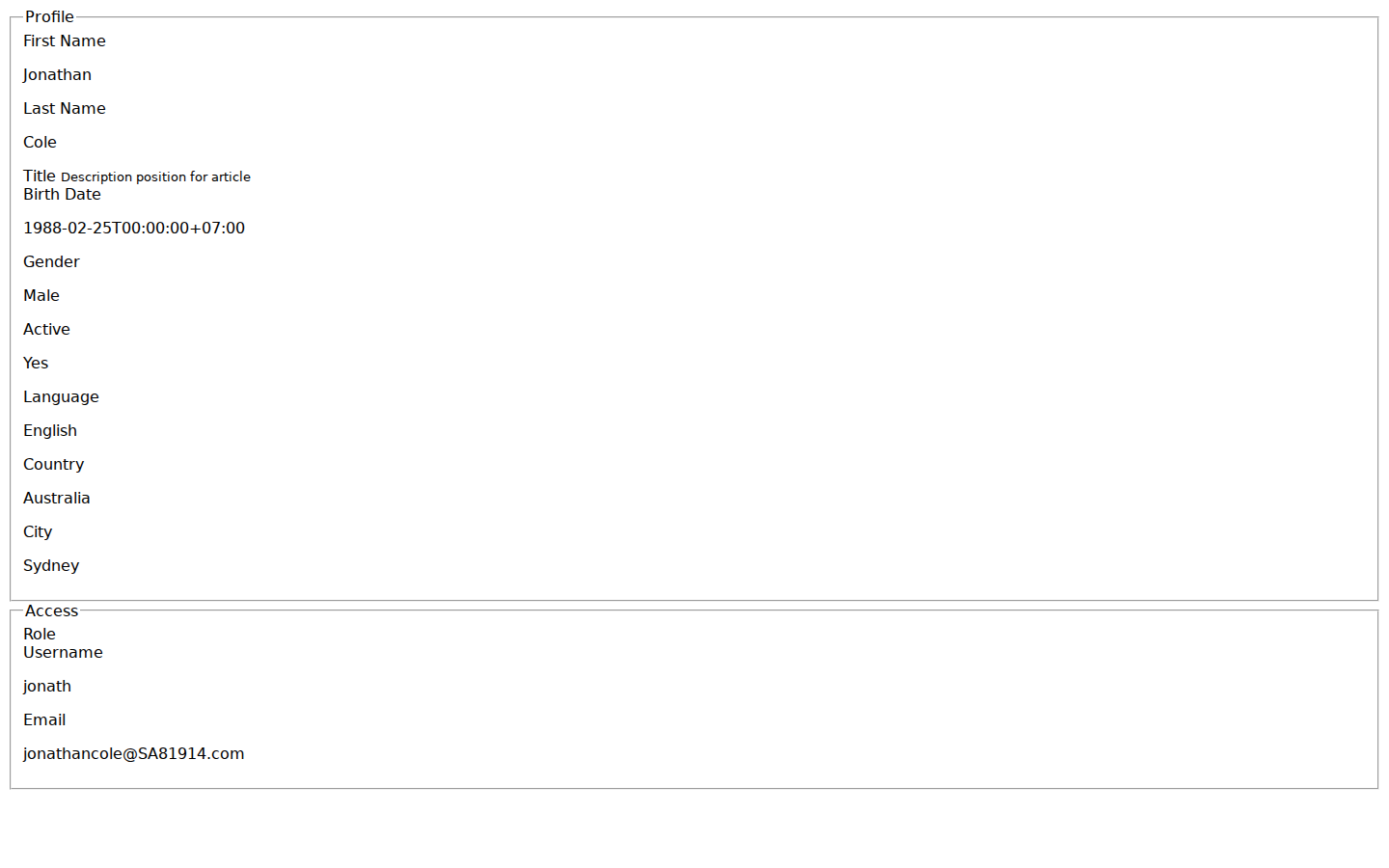Select the English language value

click(50, 430)
